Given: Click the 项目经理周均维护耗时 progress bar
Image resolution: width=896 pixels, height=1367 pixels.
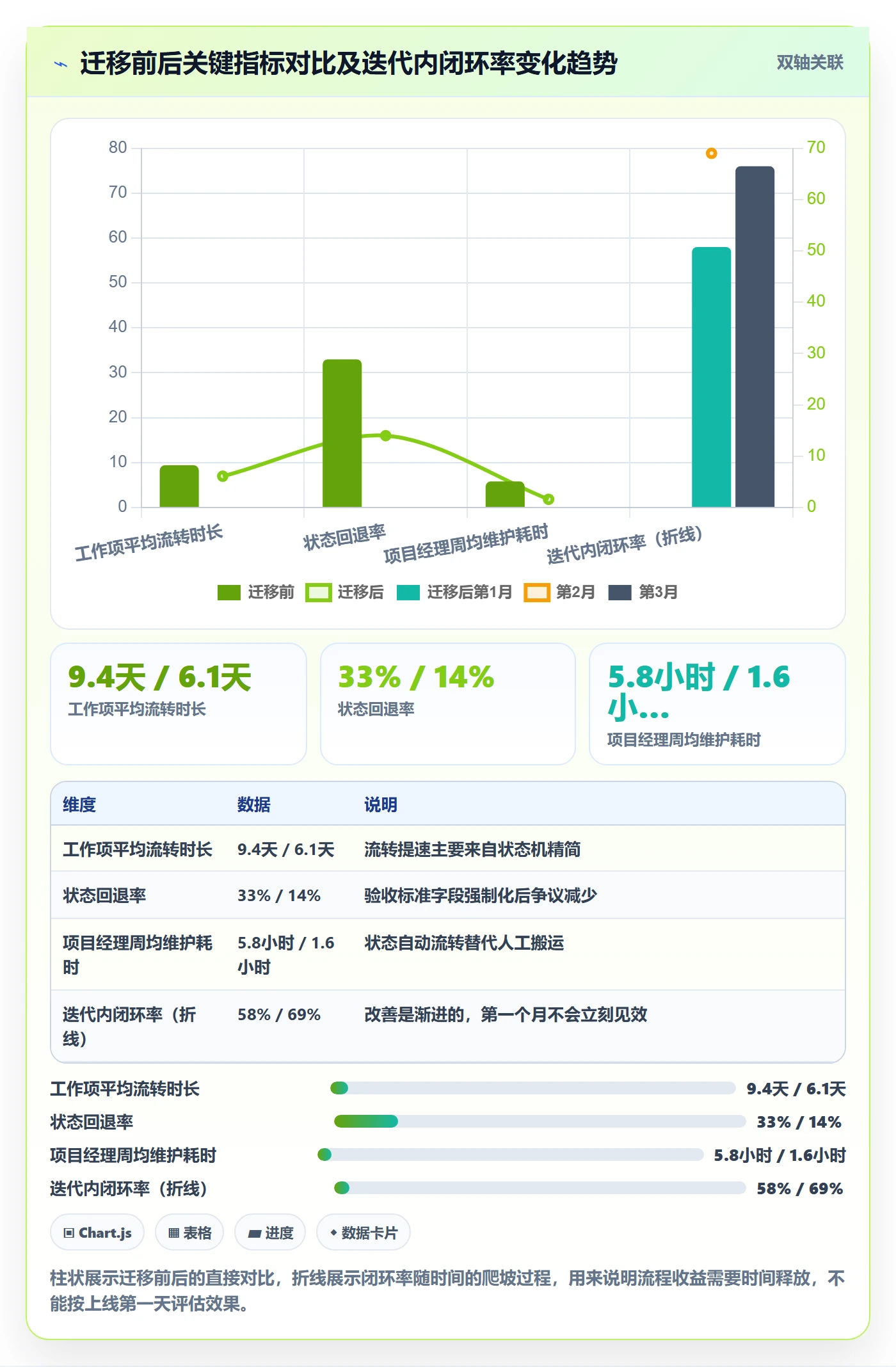Looking at the screenshot, I should point(510,1155).
